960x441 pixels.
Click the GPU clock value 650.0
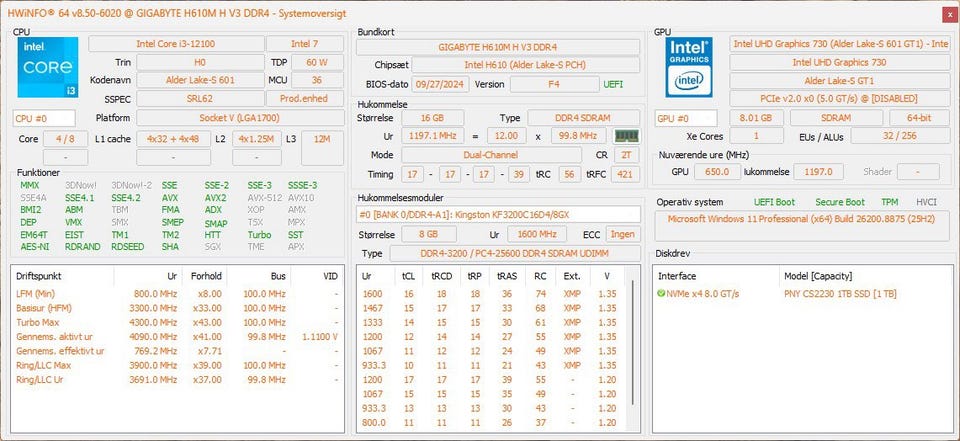[x=717, y=172]
